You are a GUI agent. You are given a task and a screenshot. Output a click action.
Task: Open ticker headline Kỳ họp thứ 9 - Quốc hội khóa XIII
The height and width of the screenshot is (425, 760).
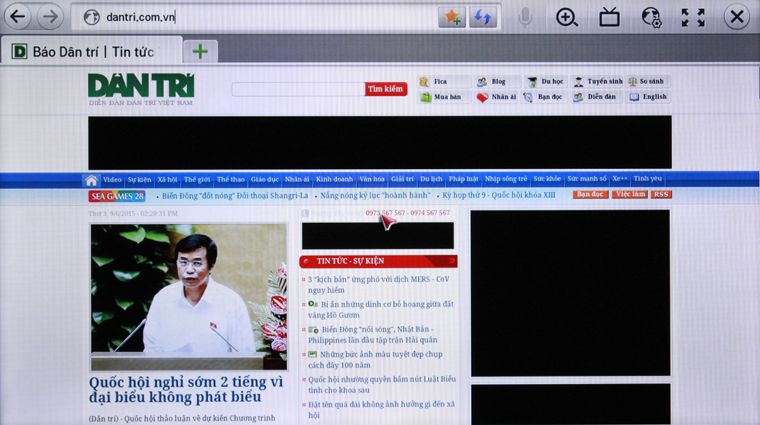499,195
